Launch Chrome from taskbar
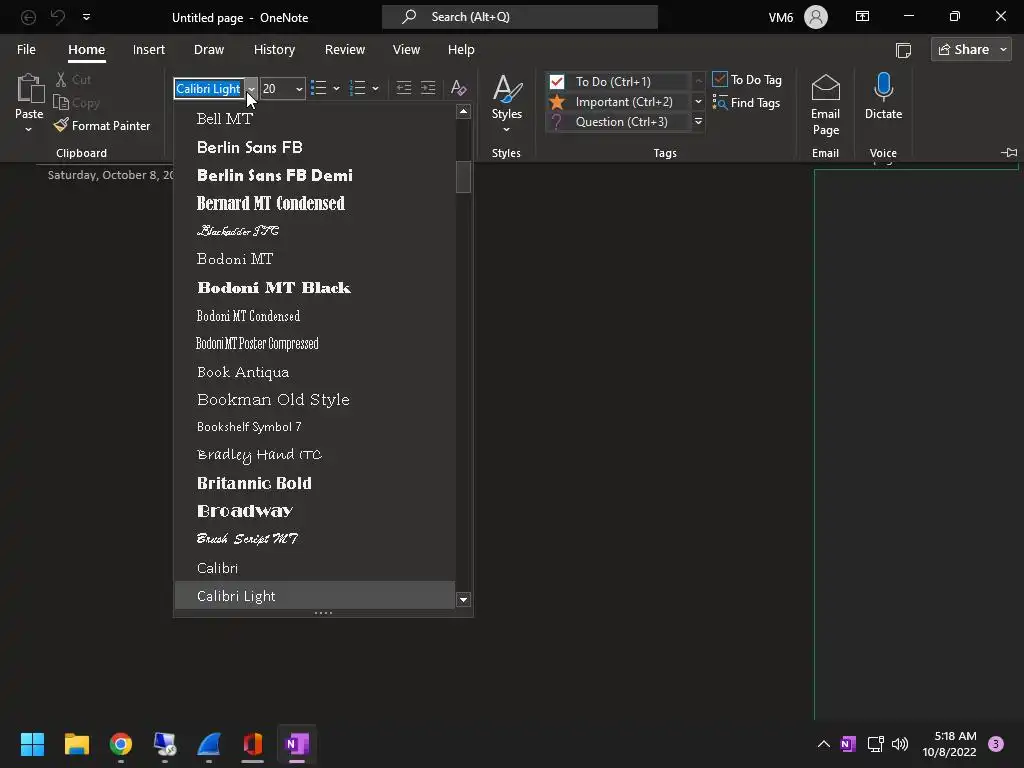Image resolution: width=1024 pixels, height=768 pixels. [121, 744]
